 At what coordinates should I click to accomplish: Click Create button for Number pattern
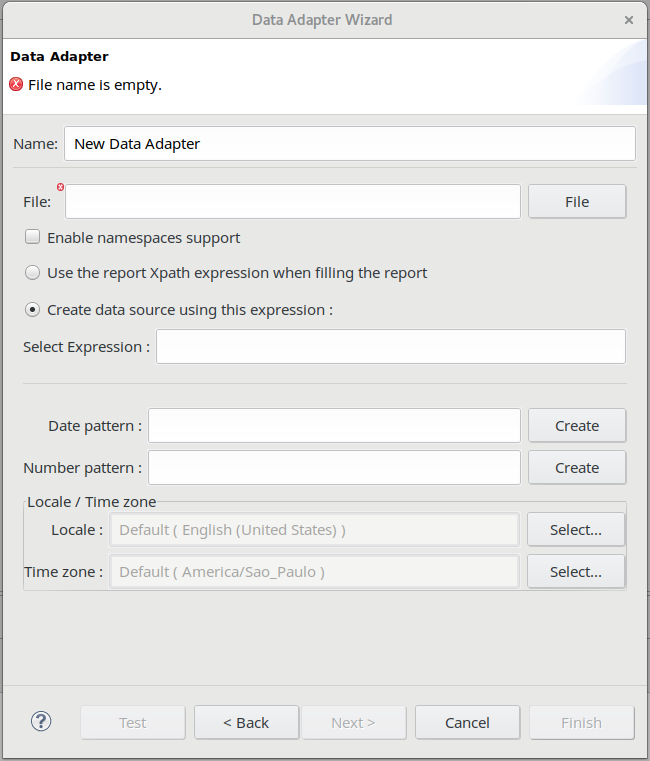(x=576, y=467)
